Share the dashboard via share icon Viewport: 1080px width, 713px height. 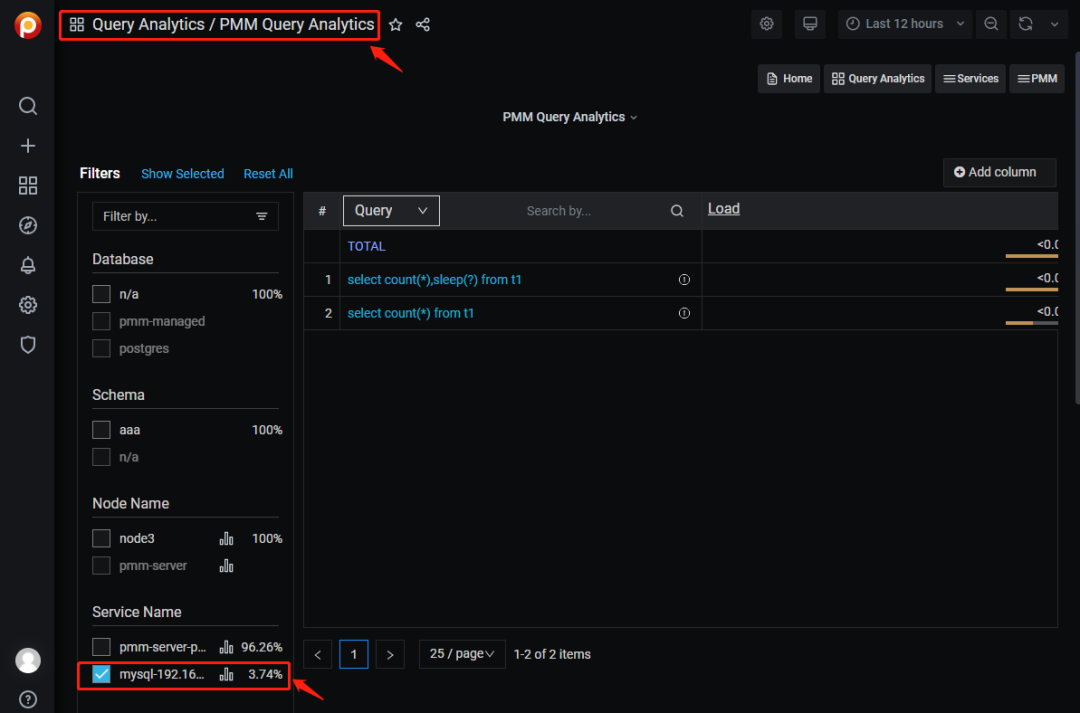tap(423, 25)
